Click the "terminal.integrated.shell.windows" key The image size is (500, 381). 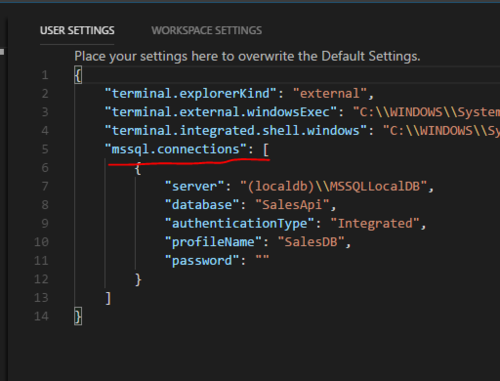[x=236, y=131]
